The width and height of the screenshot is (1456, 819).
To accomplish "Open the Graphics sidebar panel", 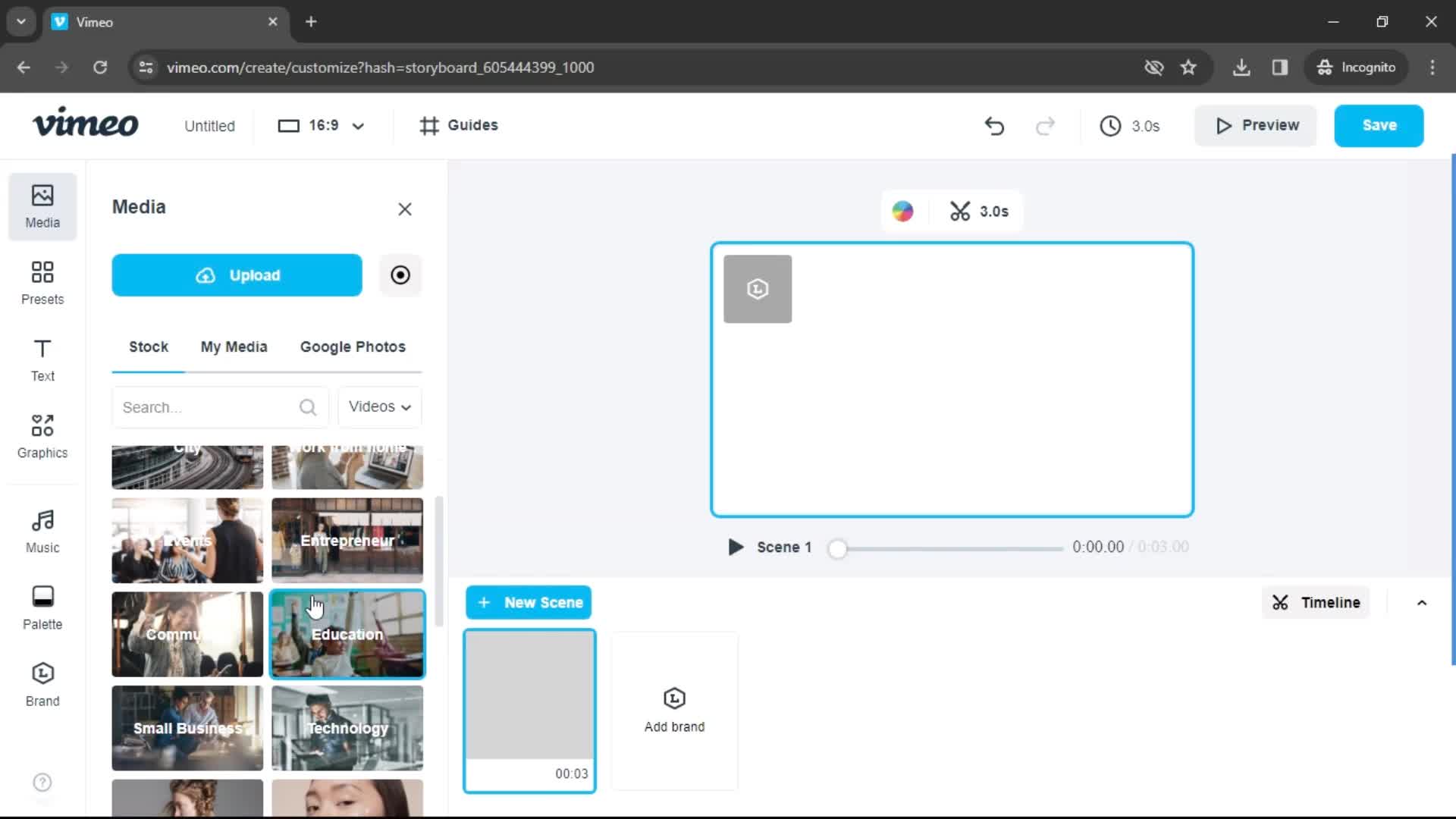I will tap(42, 436).
